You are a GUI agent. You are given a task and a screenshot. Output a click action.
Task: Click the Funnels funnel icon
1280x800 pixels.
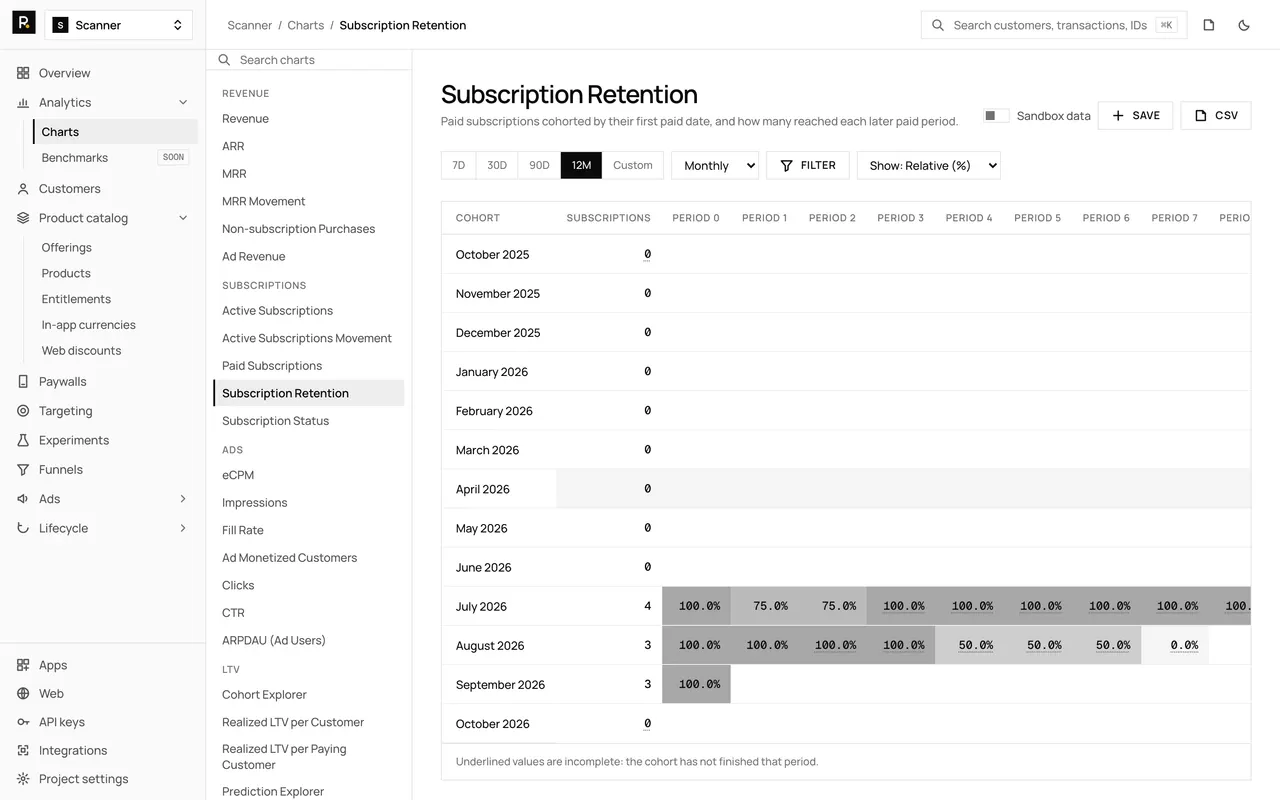[23, 469]
